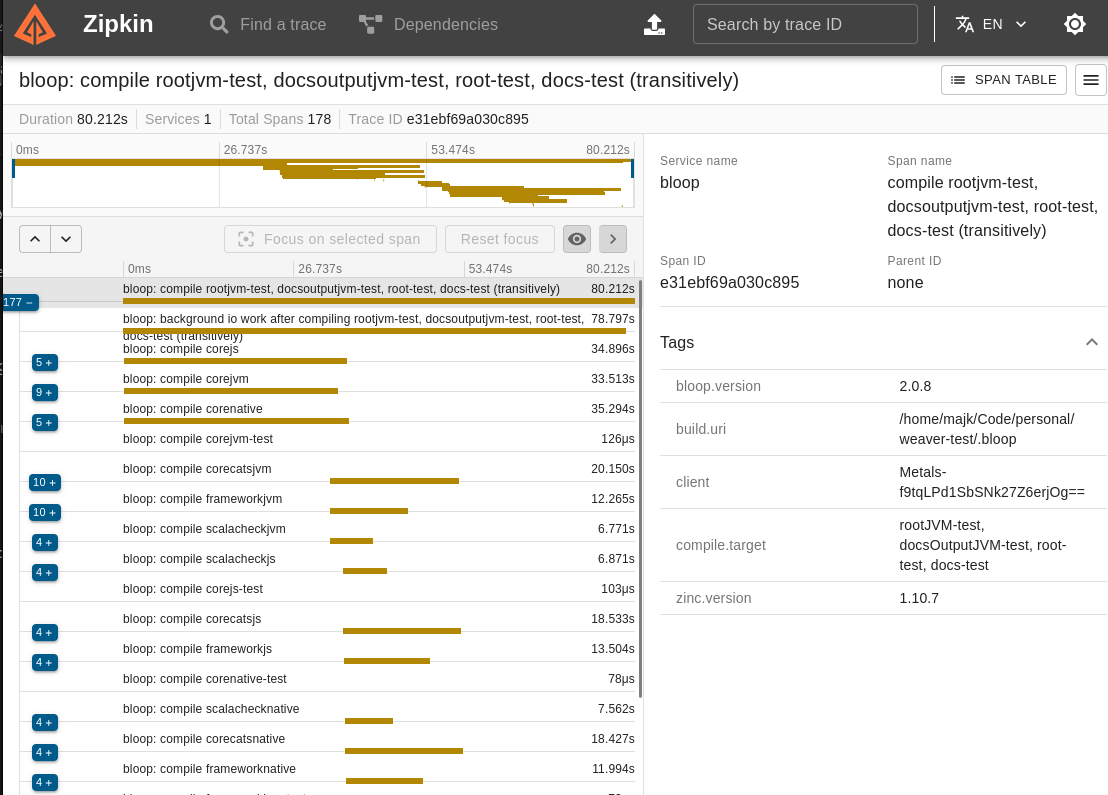Open the EN language dropdown
The image size is (1108, 795).
pyautogui.click(x=991, y=24)
